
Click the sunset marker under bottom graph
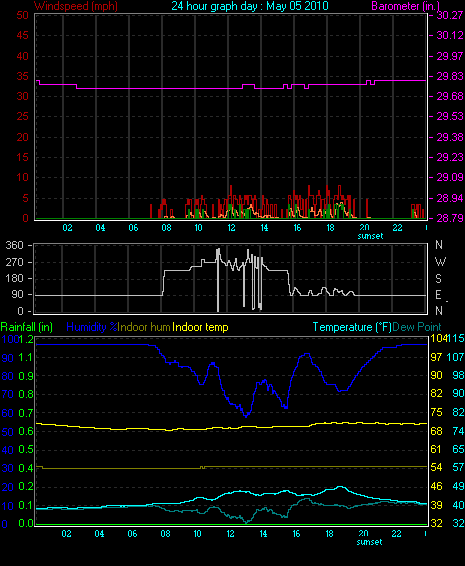point(369,542)
